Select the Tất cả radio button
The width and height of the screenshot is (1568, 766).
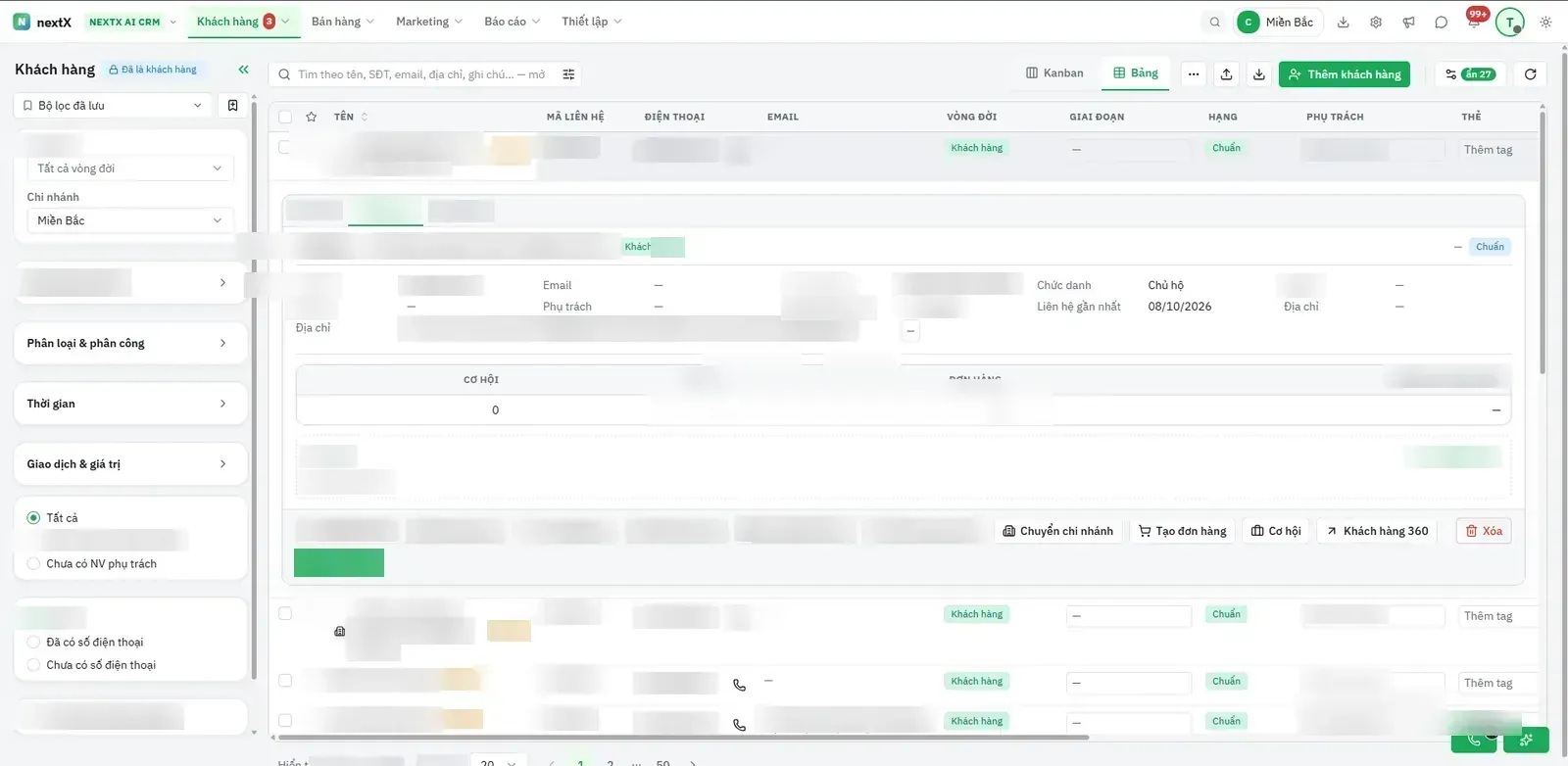(33, 517)
